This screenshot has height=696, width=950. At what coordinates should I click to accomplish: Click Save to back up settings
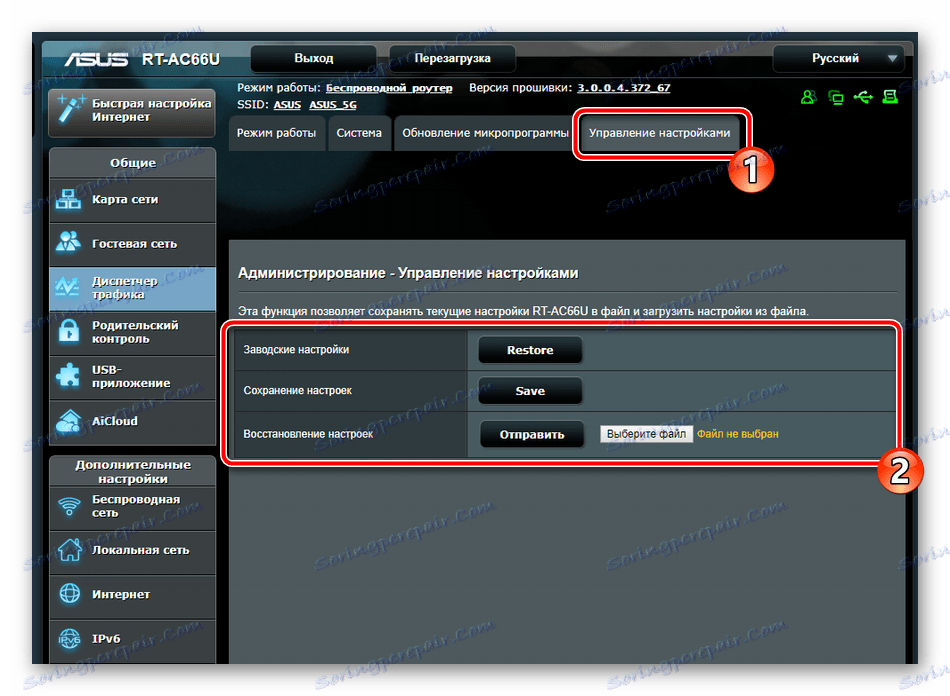coord(530,391)
